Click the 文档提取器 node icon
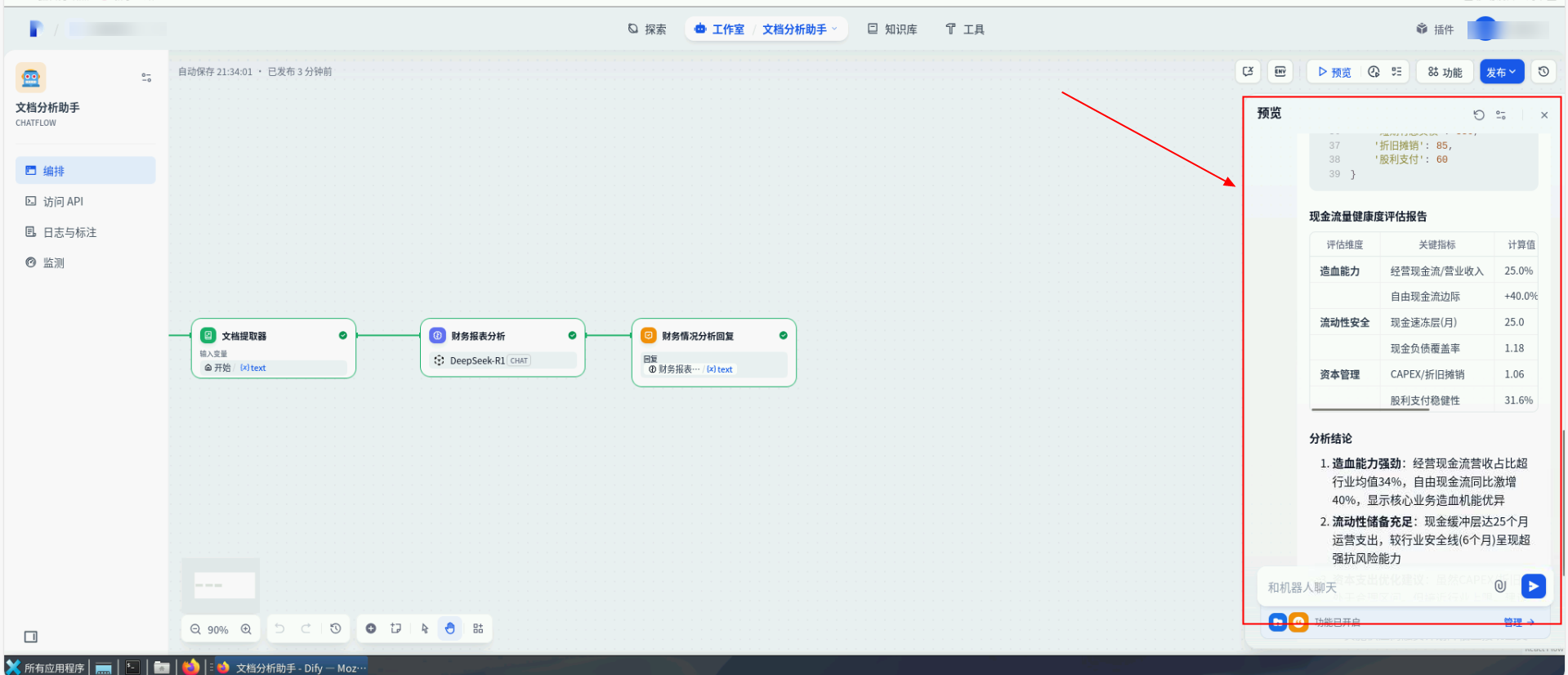This screenshot has width=1568, height=675. coord(208,335)
